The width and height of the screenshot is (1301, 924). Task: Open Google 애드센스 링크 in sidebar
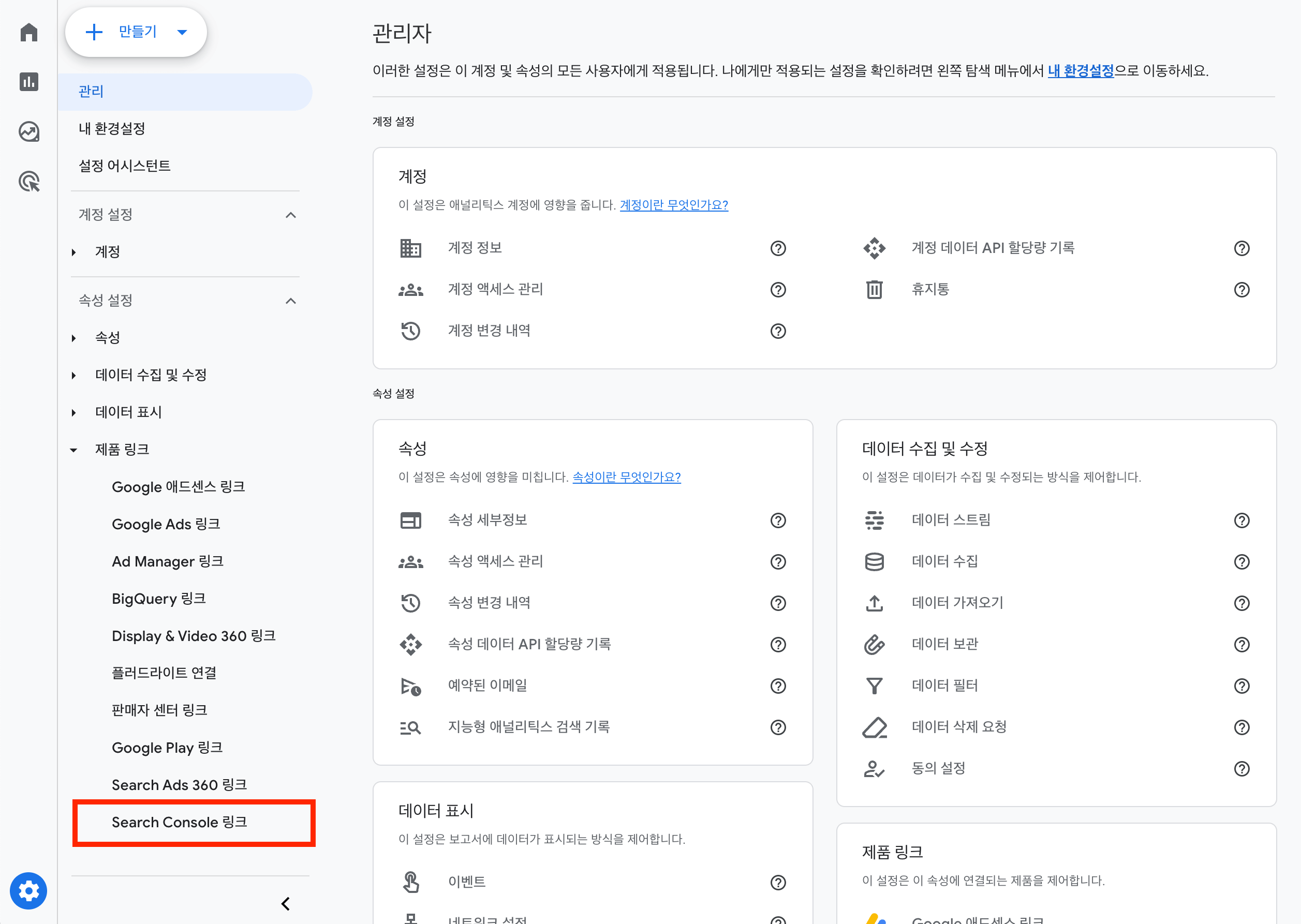tap(178, 487)
